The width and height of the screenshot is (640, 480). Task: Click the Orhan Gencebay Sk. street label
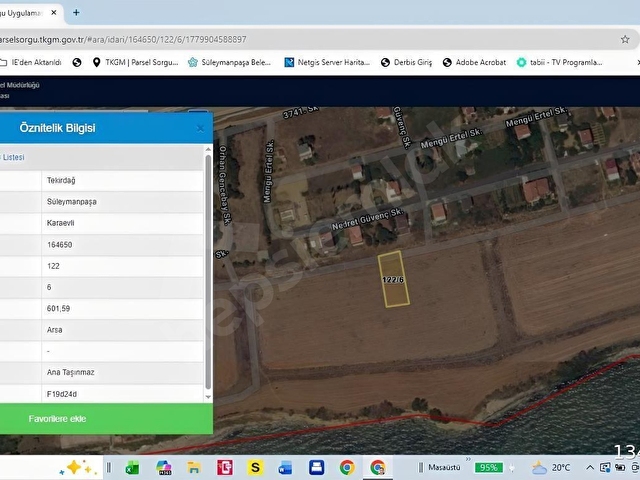225,185
